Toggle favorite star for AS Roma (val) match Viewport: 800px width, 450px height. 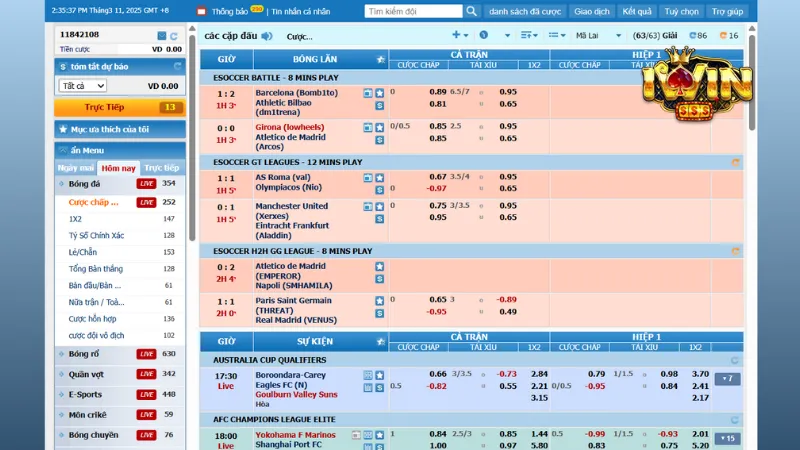click(380, 178)
